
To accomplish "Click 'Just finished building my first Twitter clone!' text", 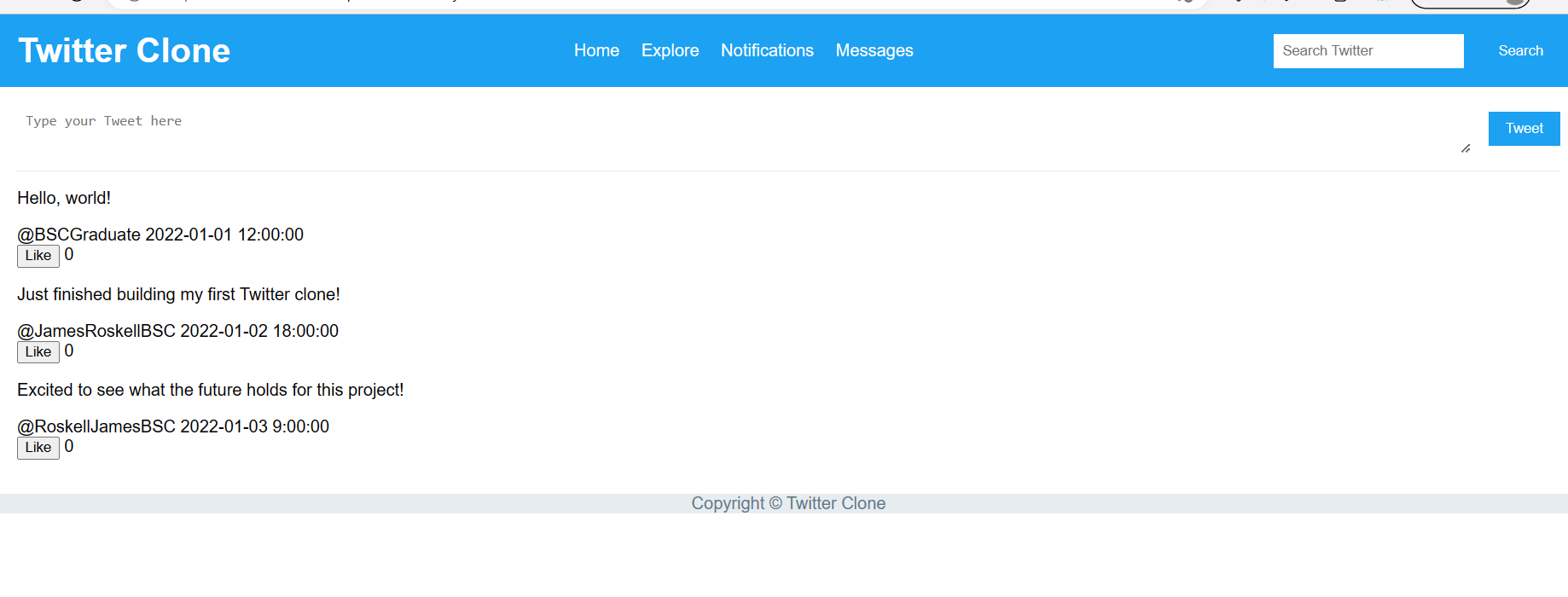I will [178, 294].
